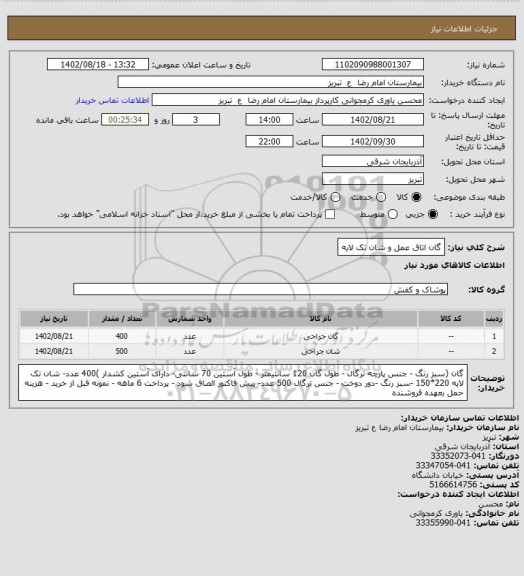Screen dimensions: 524x576
Task: Select the گان جراحی item name cell
Action: click(x=320, y=336)
